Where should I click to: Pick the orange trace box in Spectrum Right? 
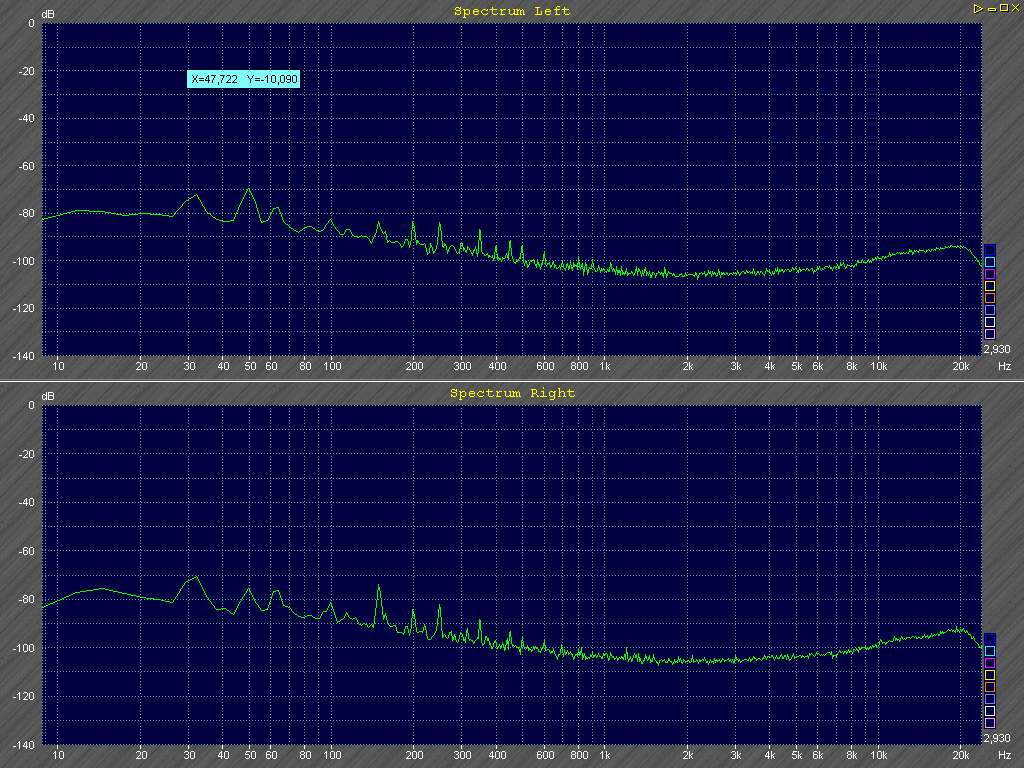click(990, 686)
